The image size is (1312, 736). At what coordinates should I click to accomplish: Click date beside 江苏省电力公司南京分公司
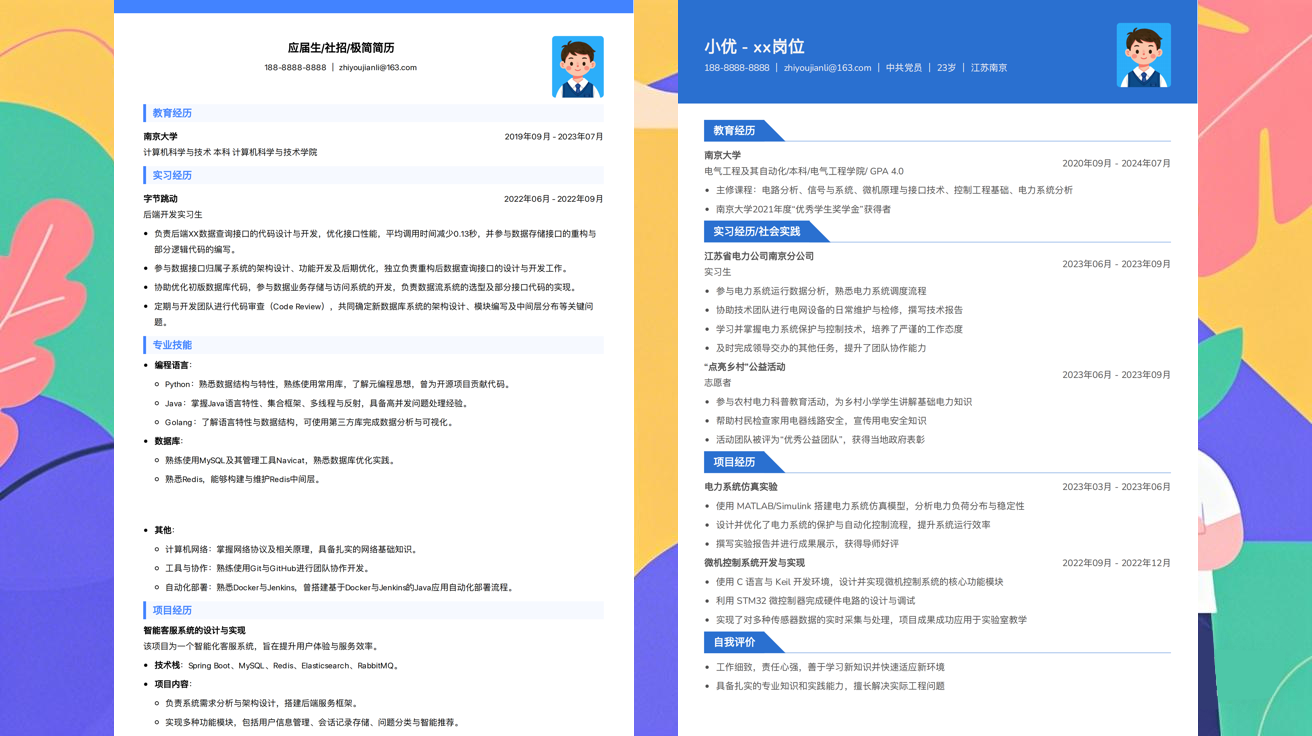[x=1116, y=264]
